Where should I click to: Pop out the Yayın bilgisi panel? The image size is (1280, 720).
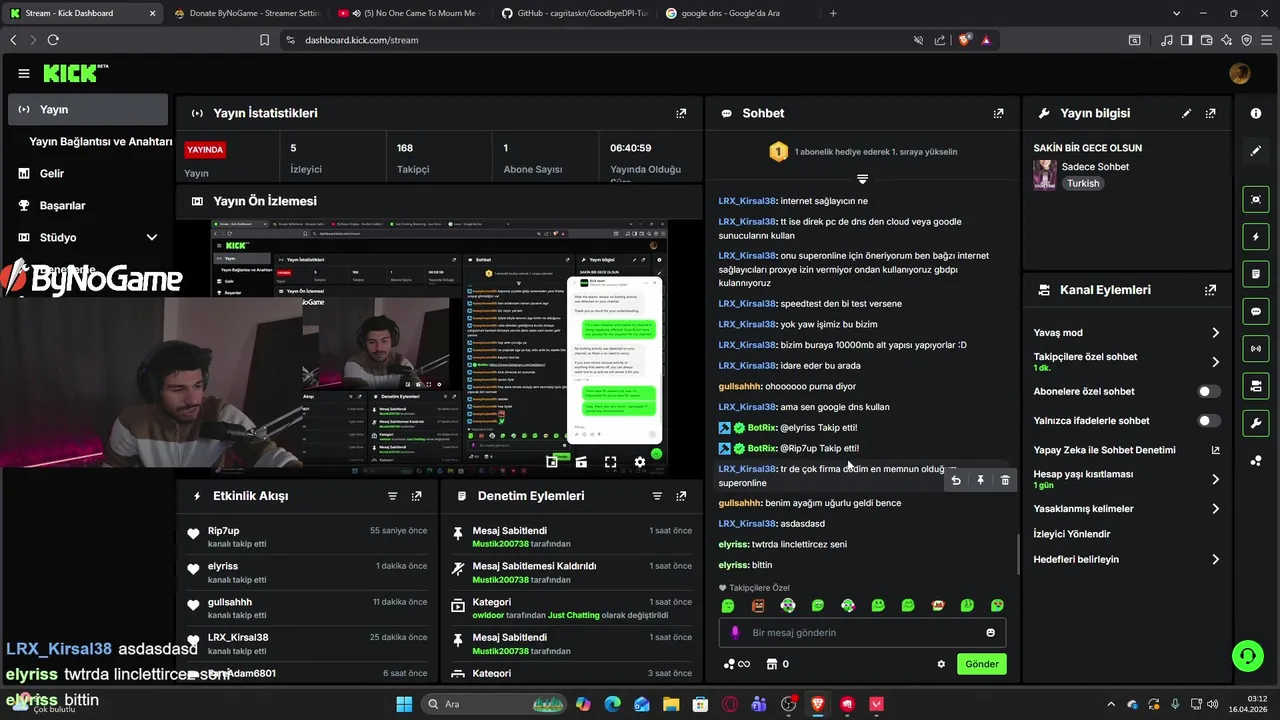point(1211,113)
